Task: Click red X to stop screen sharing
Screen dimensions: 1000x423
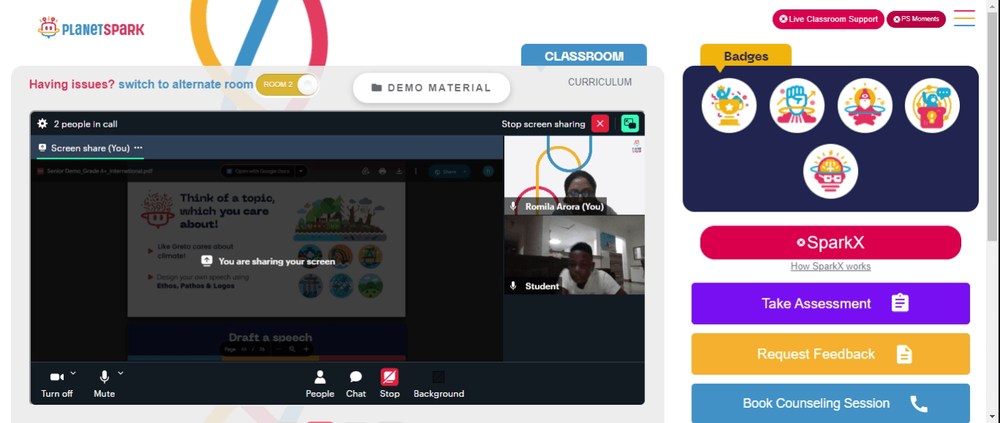Action: [600, 124]
